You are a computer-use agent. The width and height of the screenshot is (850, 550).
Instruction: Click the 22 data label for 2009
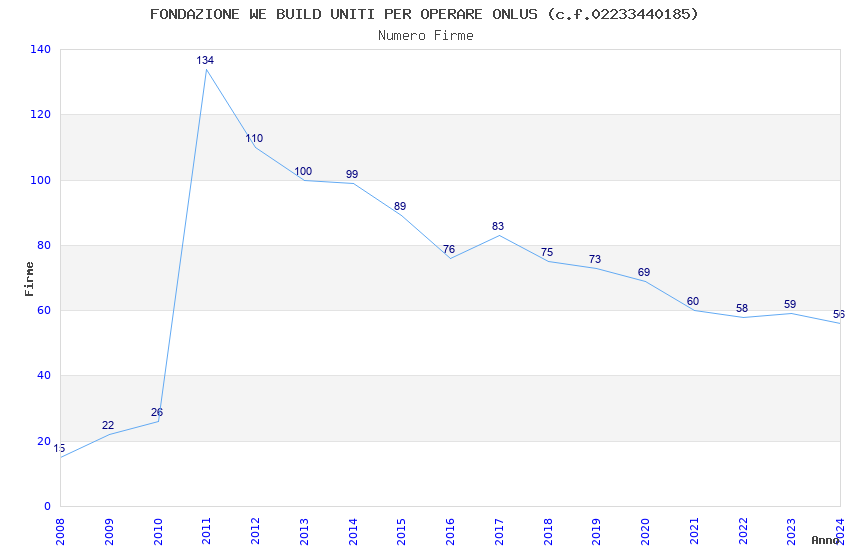[x=108, y=425]
